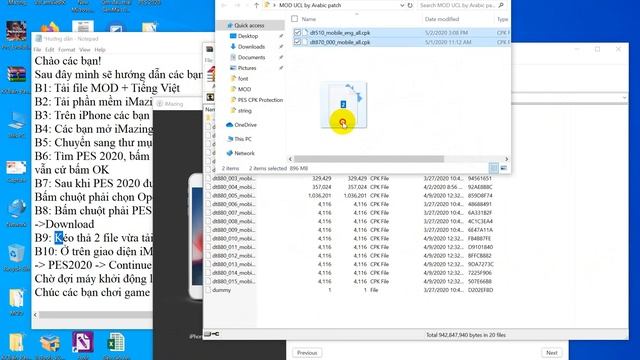
Task: Click the pin icon next to Downloads
Action: (x=281, y=47)
